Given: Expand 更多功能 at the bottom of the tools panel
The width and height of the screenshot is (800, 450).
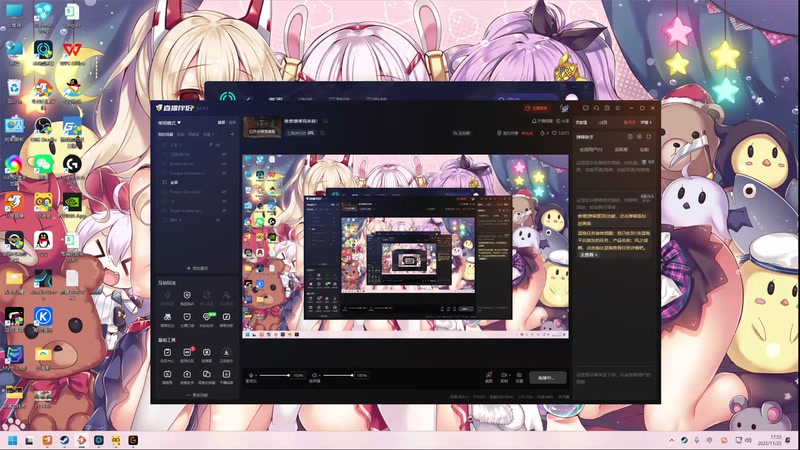Looking at the screenshot, I should click(197, 395).
